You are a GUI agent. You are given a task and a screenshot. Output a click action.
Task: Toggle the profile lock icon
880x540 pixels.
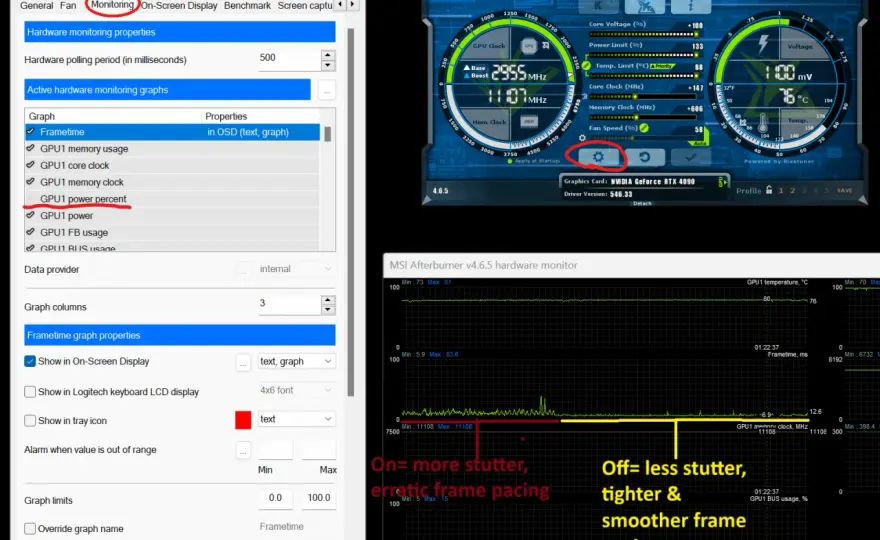pos(769,190)
